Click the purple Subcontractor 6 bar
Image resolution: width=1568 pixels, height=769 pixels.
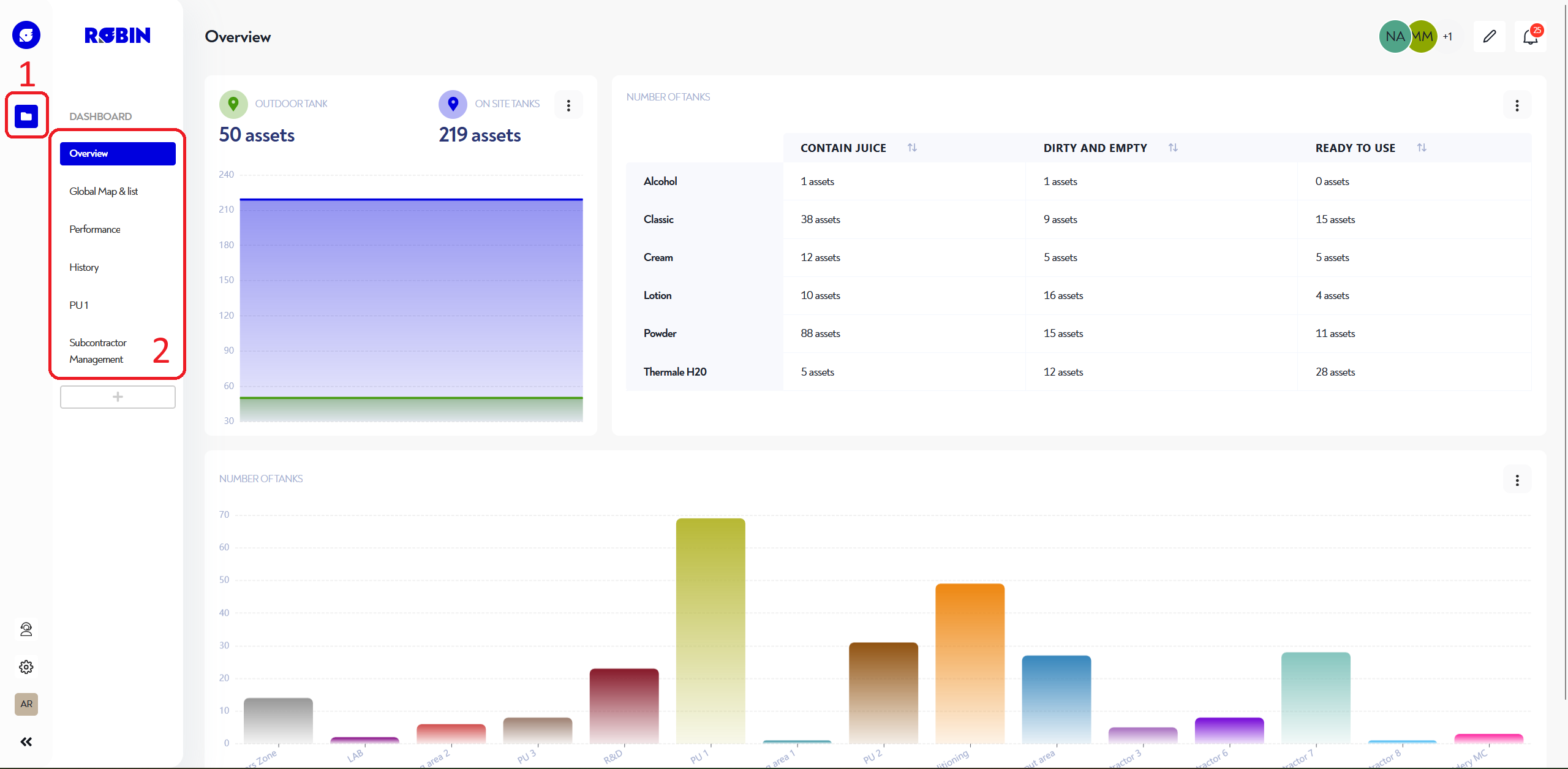pos(1229,730)
